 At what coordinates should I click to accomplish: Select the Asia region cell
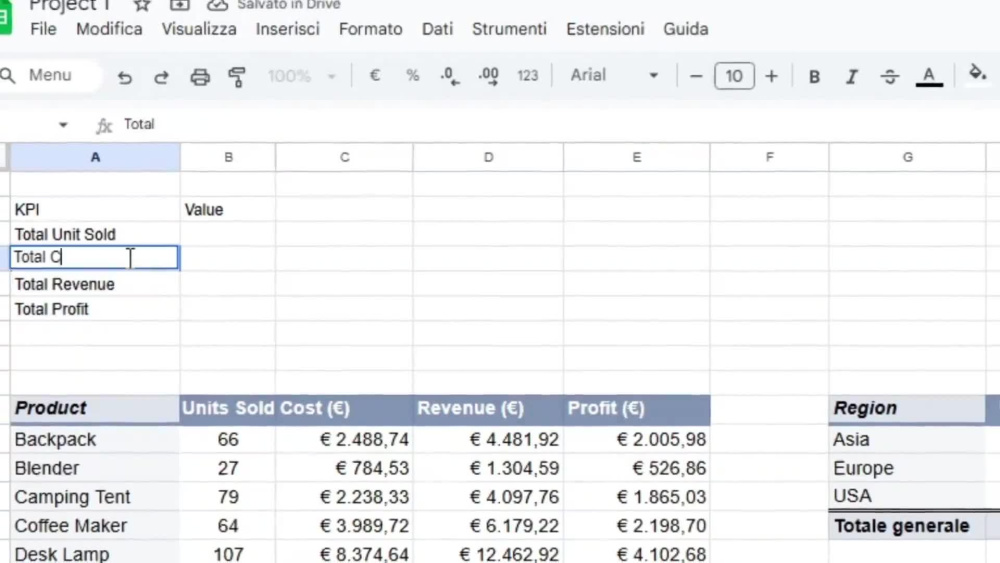907,439
